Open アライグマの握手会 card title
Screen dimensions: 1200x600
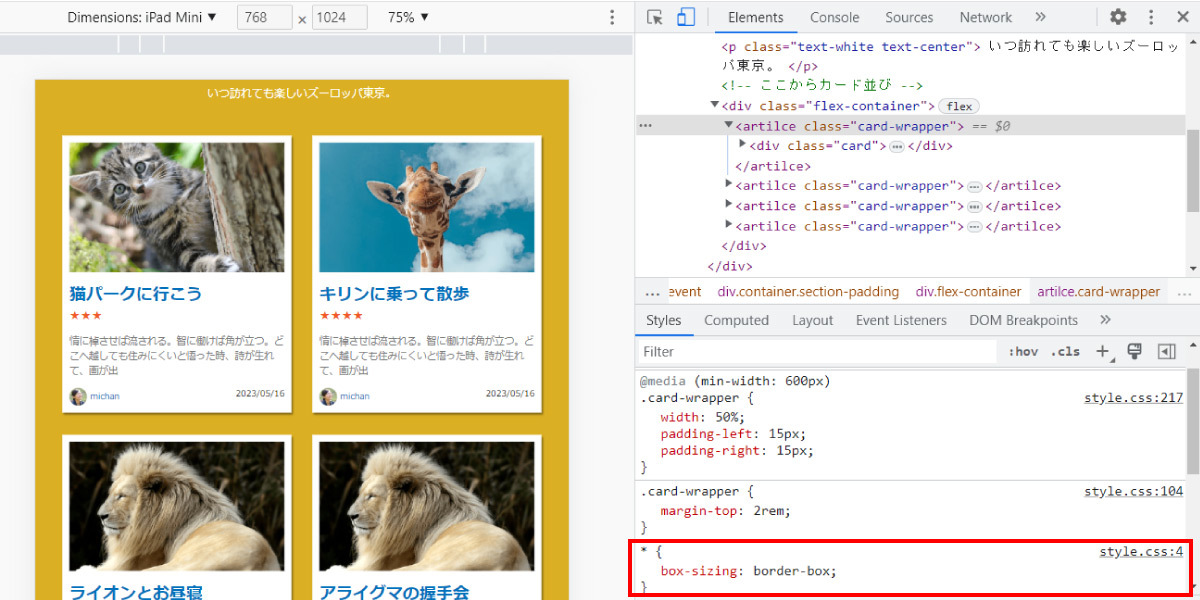point(395,592)
